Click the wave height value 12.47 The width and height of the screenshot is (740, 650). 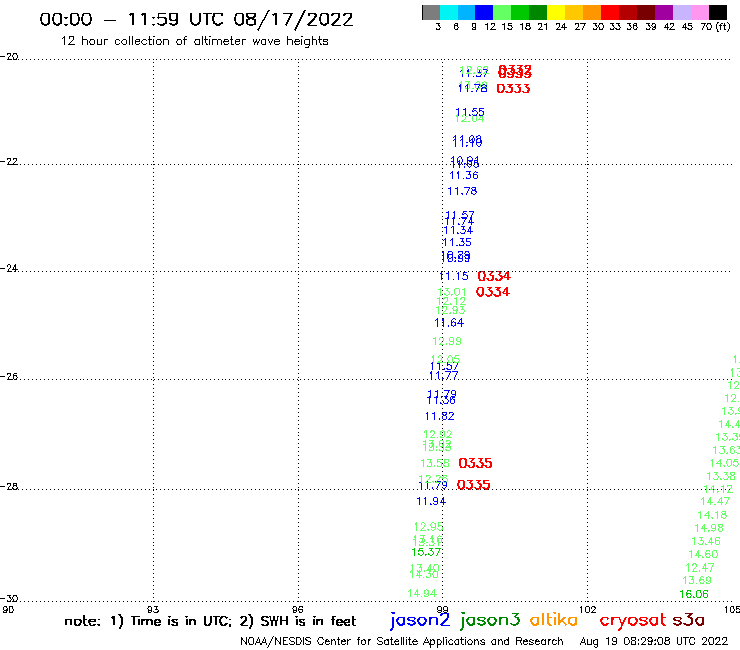point(700,568)
